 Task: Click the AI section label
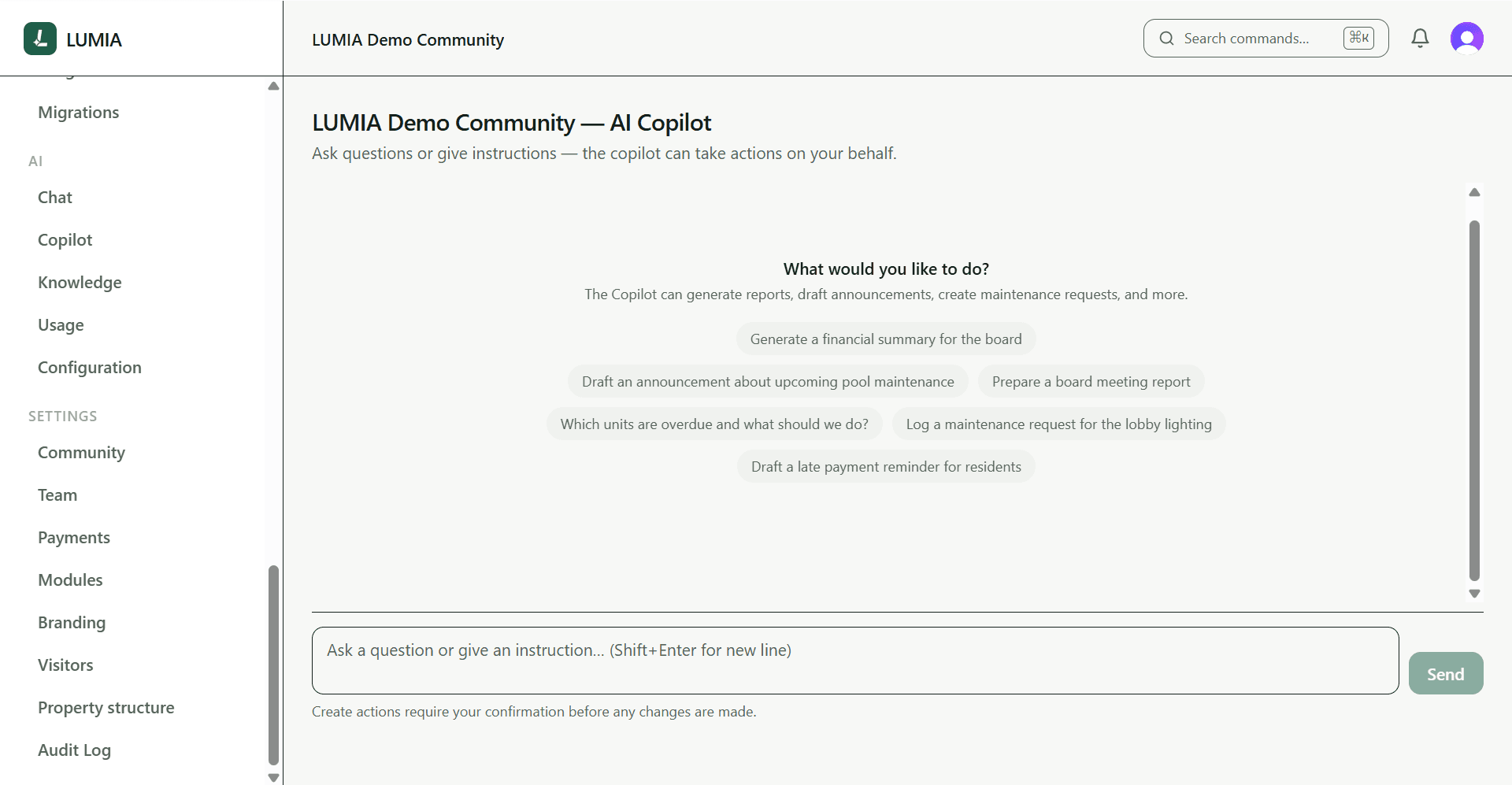(x=35, y=161)
